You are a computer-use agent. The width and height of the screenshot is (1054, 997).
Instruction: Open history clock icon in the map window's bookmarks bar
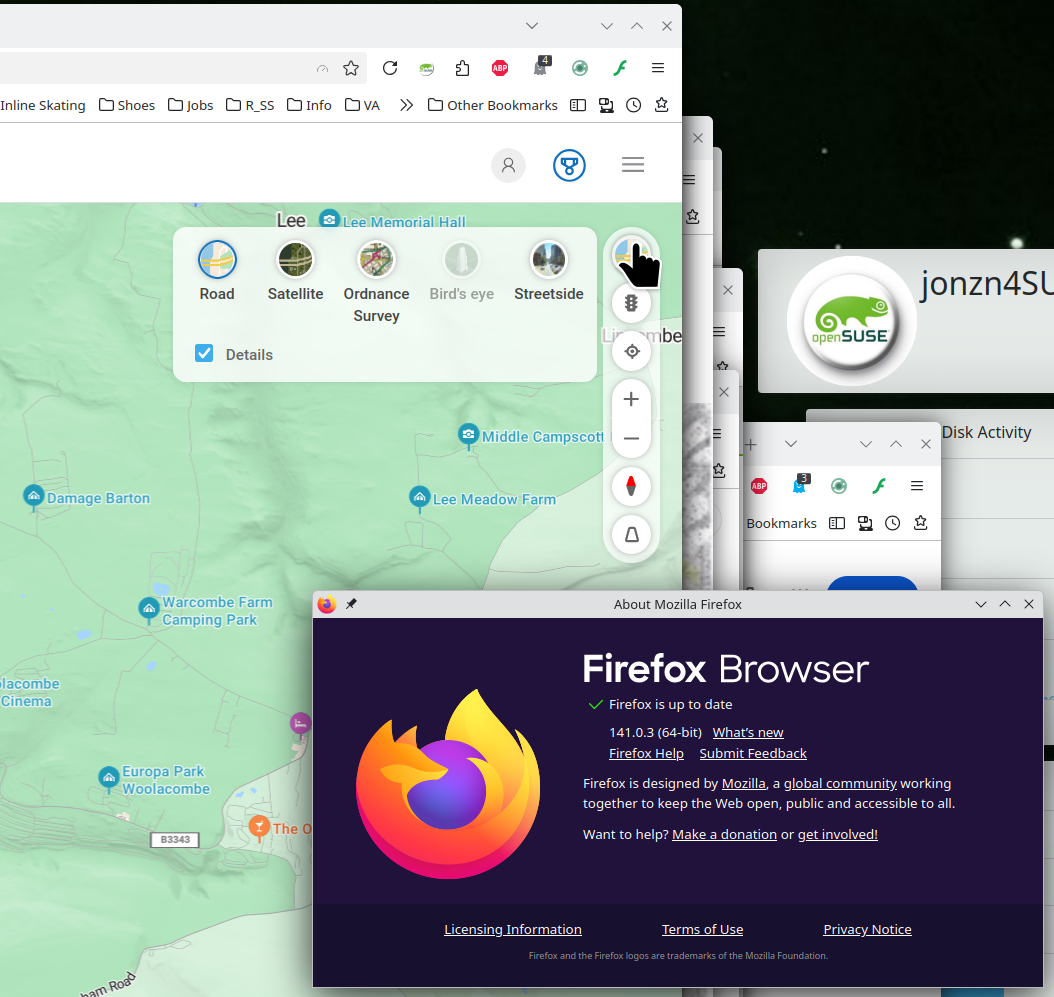[633, 105]
